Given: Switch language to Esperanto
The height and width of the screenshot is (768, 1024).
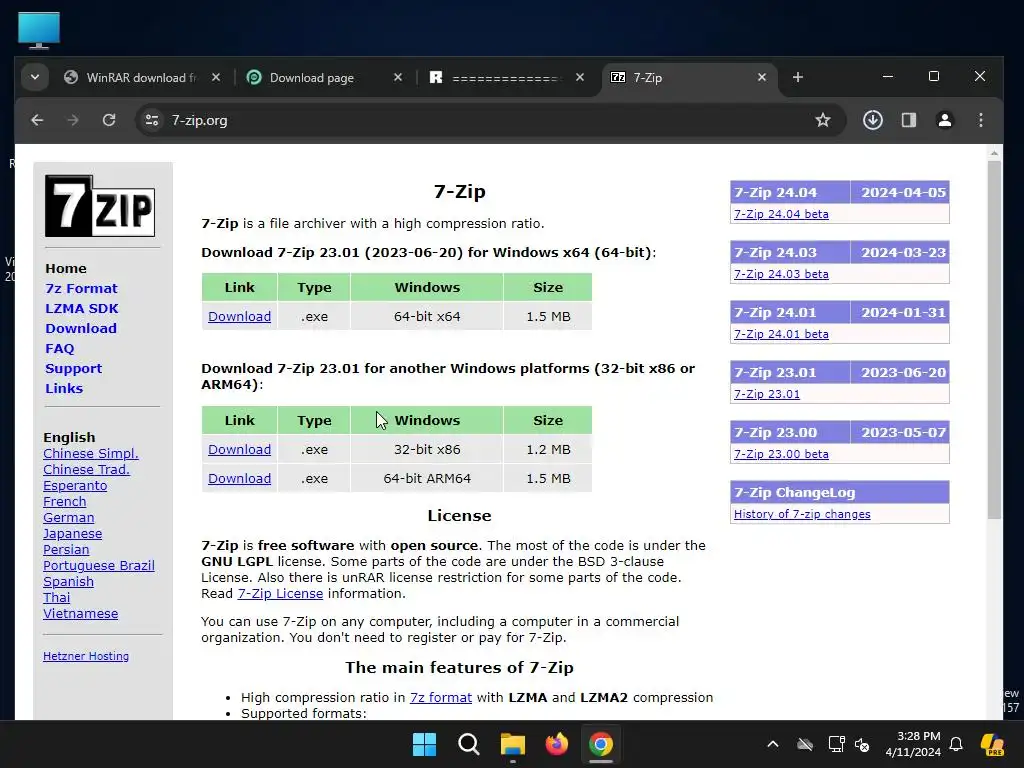Looking at the screenshot, I should 75,486.
